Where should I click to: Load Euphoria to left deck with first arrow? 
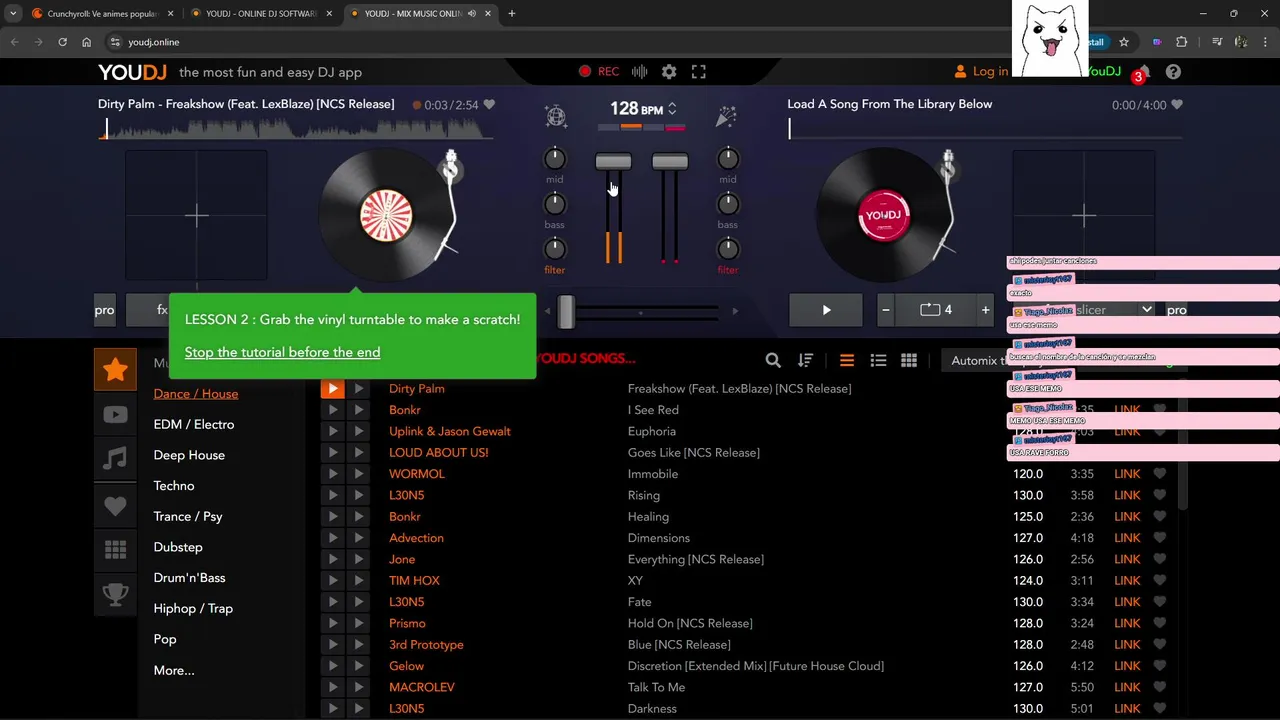pos(332,431)
